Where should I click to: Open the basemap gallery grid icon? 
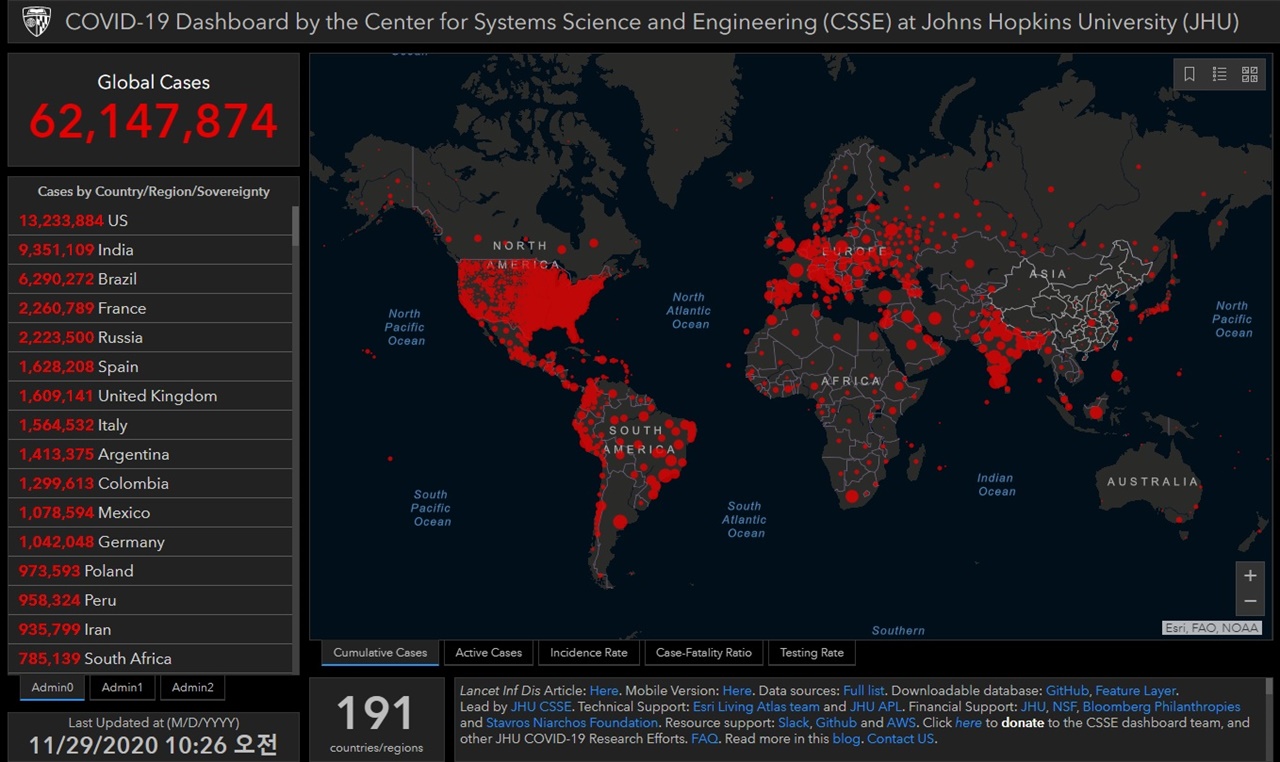point(1249,74)
